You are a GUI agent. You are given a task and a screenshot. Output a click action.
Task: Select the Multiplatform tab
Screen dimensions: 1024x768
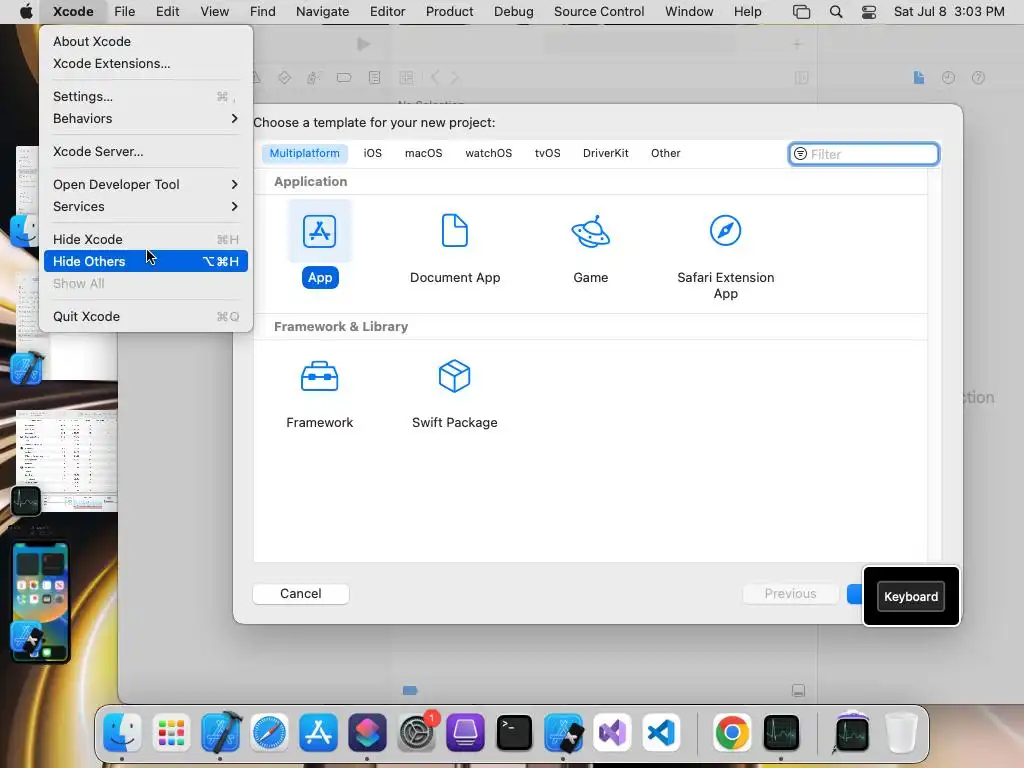point(304,153)
